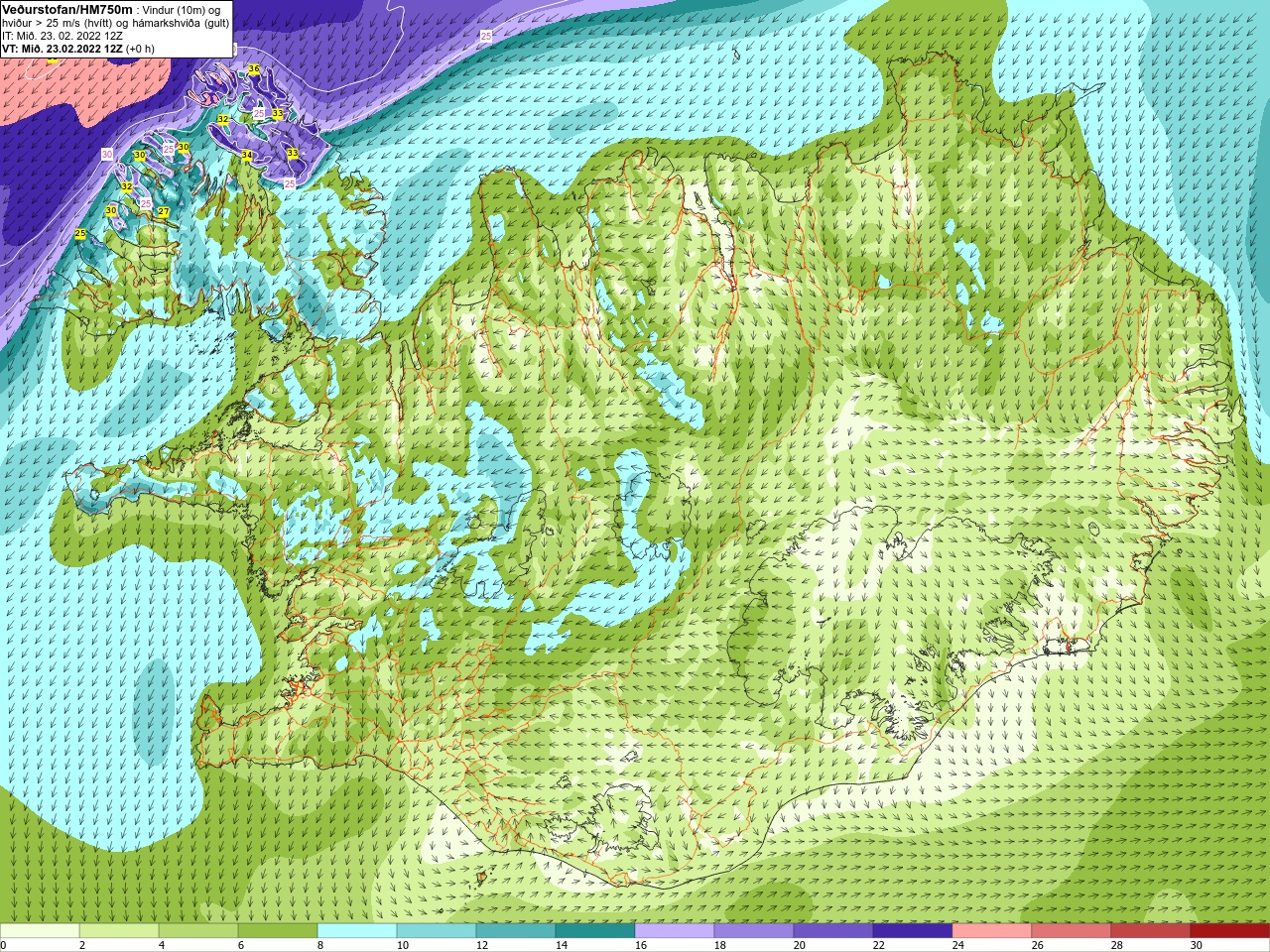Select the 6 tick value on colour scale
The image size is (1270, 952).
[241, 945]
